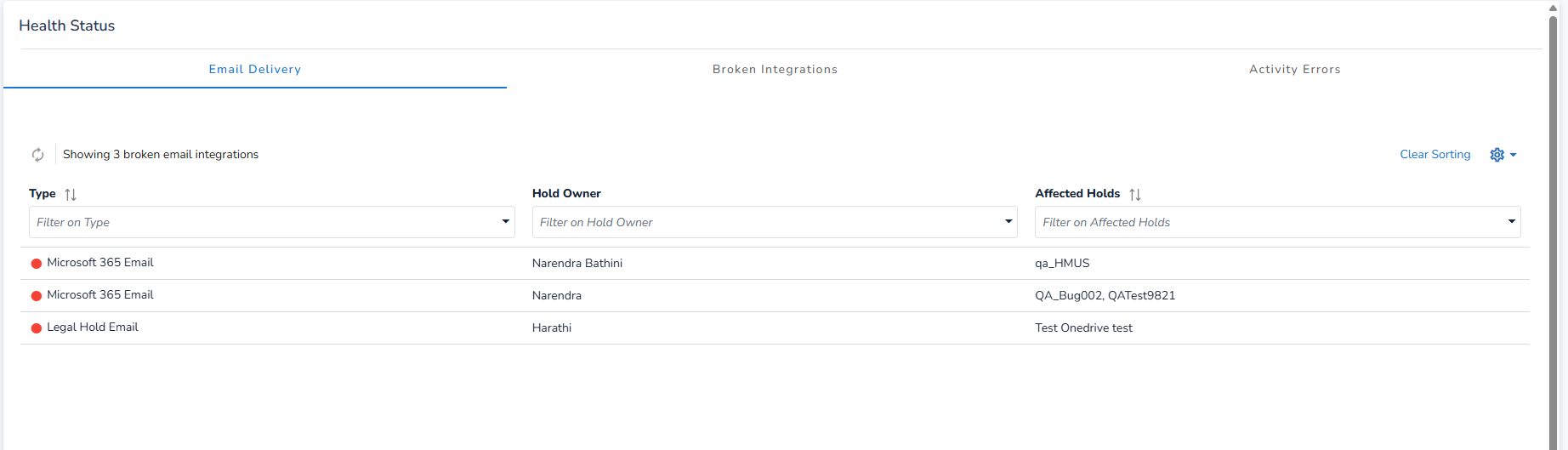Open the Activity Errors tab

tap(1294, 70)
